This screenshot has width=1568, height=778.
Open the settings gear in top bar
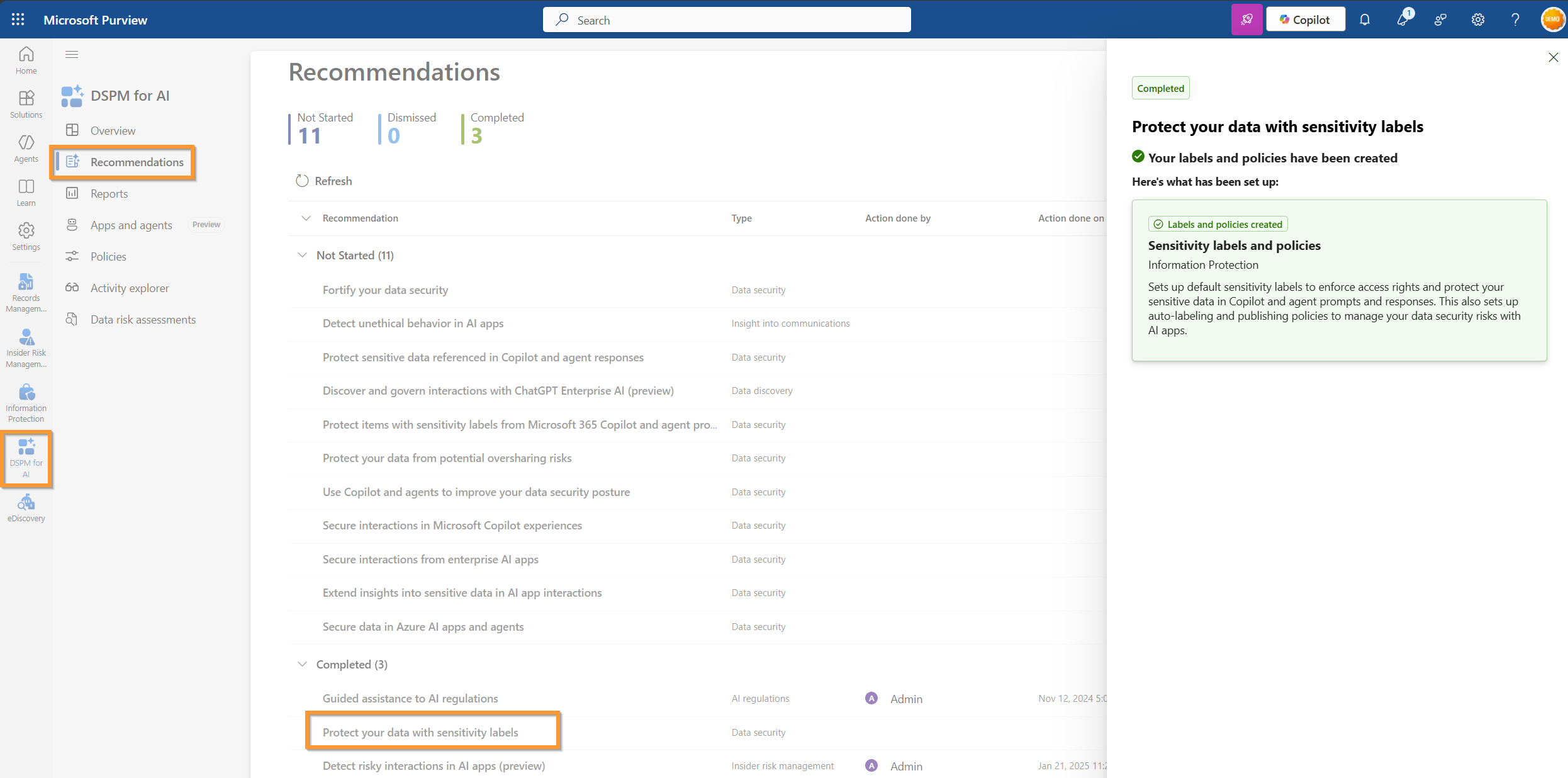tap(1477, 20)
